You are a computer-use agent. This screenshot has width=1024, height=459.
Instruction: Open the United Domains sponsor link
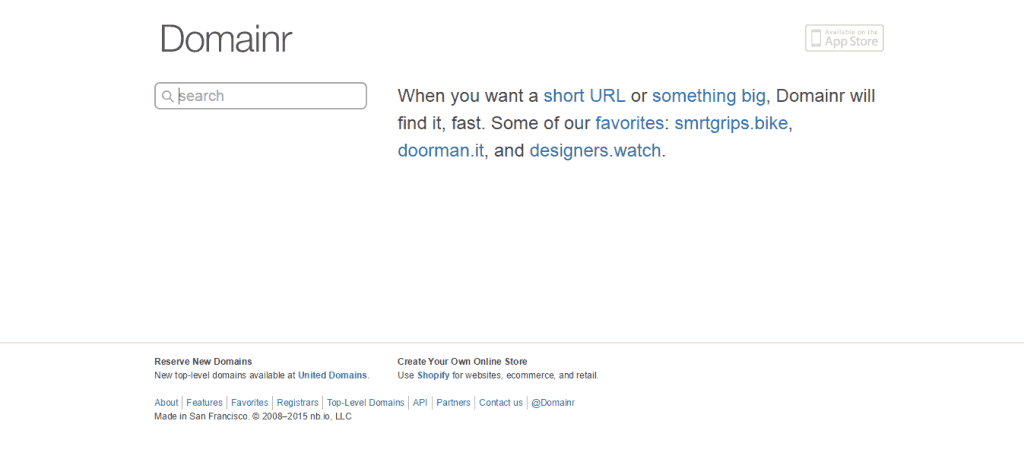[x=332, y=375]
